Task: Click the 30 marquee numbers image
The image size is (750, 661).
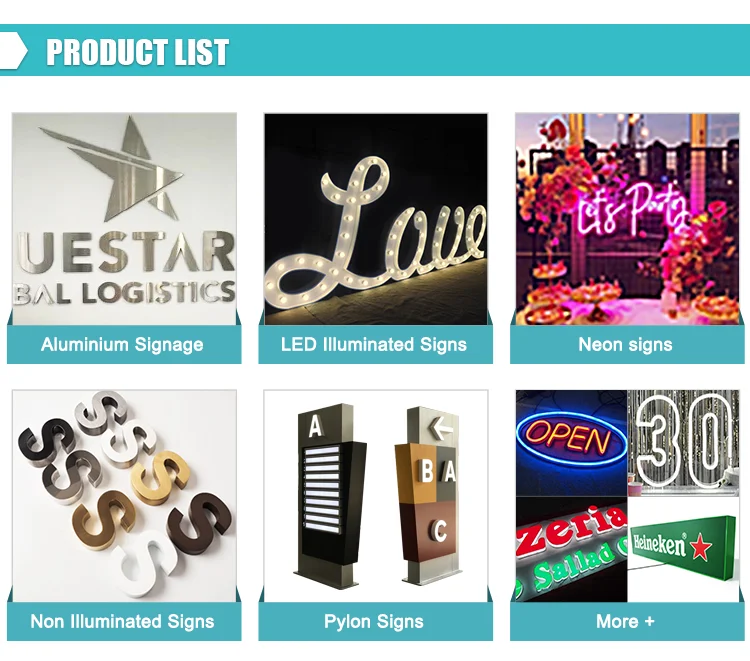Action: point(684,443)
